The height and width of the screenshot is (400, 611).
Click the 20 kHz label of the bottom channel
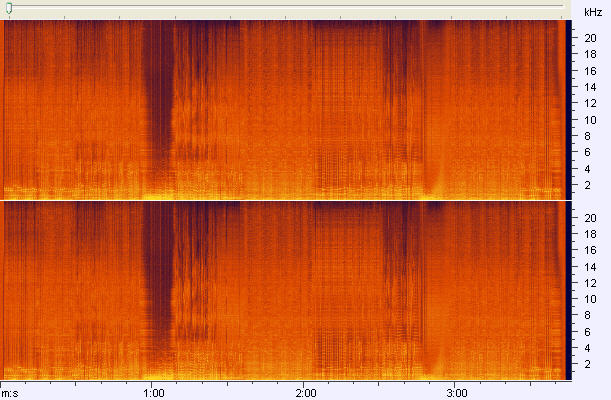pyautogui.click(x=590, y=217)
